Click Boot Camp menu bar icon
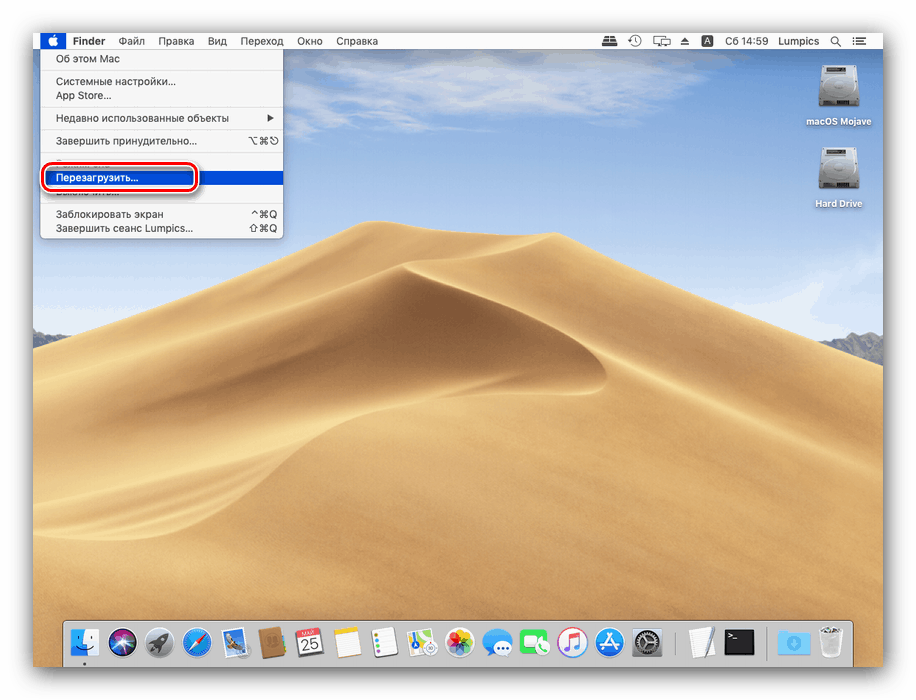 (609, 41)
